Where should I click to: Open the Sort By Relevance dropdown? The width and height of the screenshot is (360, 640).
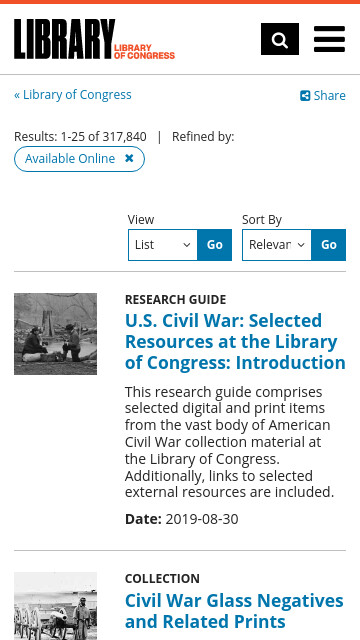(277, 245)
